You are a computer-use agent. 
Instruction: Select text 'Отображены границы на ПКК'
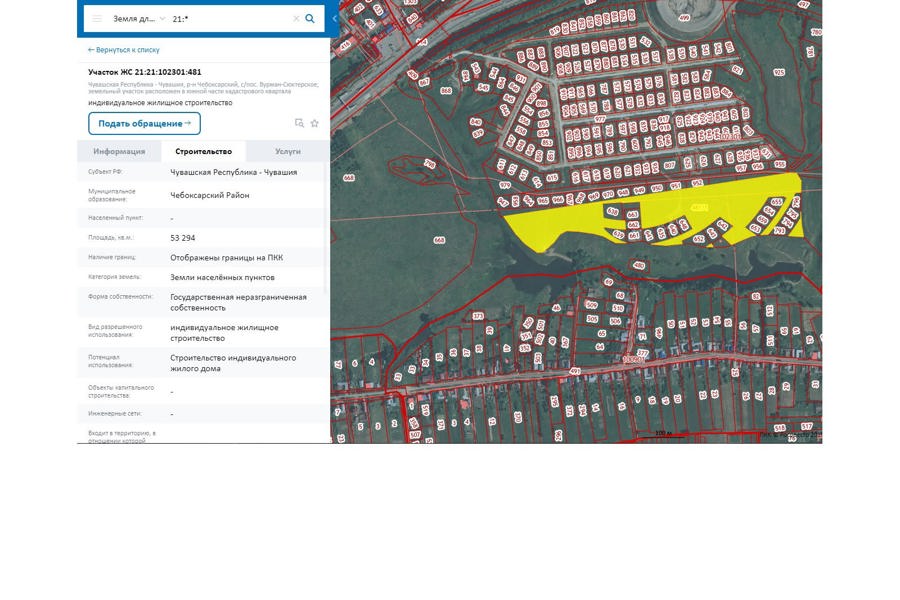click(x=226, y=258)
